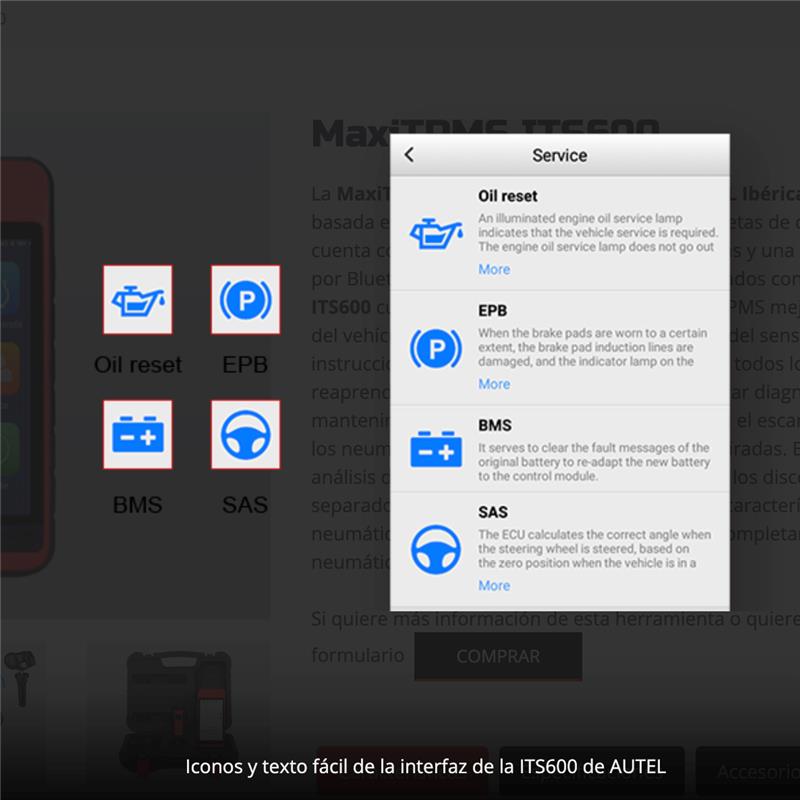Image resolution: width=800 pixels, height=800 pixels.
Task: Click the "Oil reset" label under the tile
Action: click(x=138, y=364)
